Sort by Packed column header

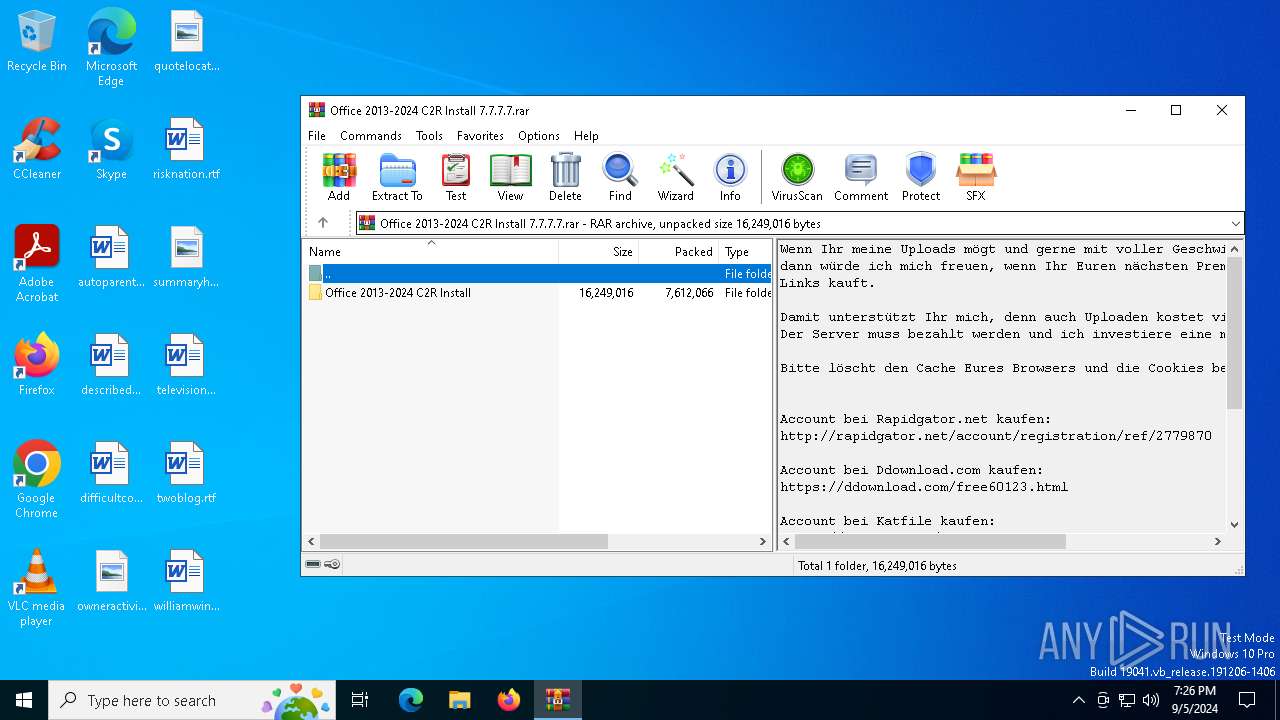(678, 252)
